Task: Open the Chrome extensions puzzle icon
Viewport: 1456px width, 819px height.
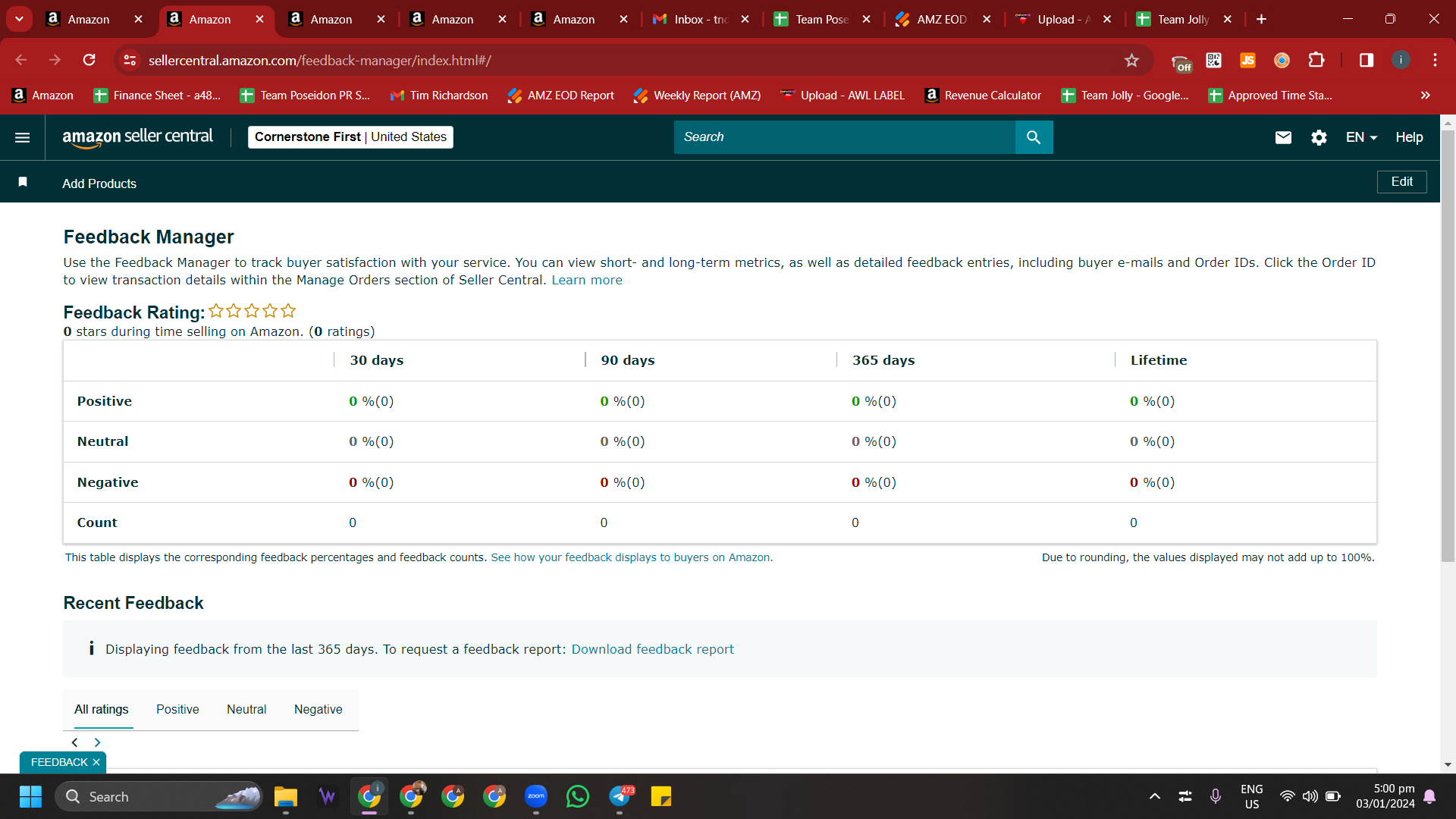Action: pyautogui.click(x=1316, y=60)
